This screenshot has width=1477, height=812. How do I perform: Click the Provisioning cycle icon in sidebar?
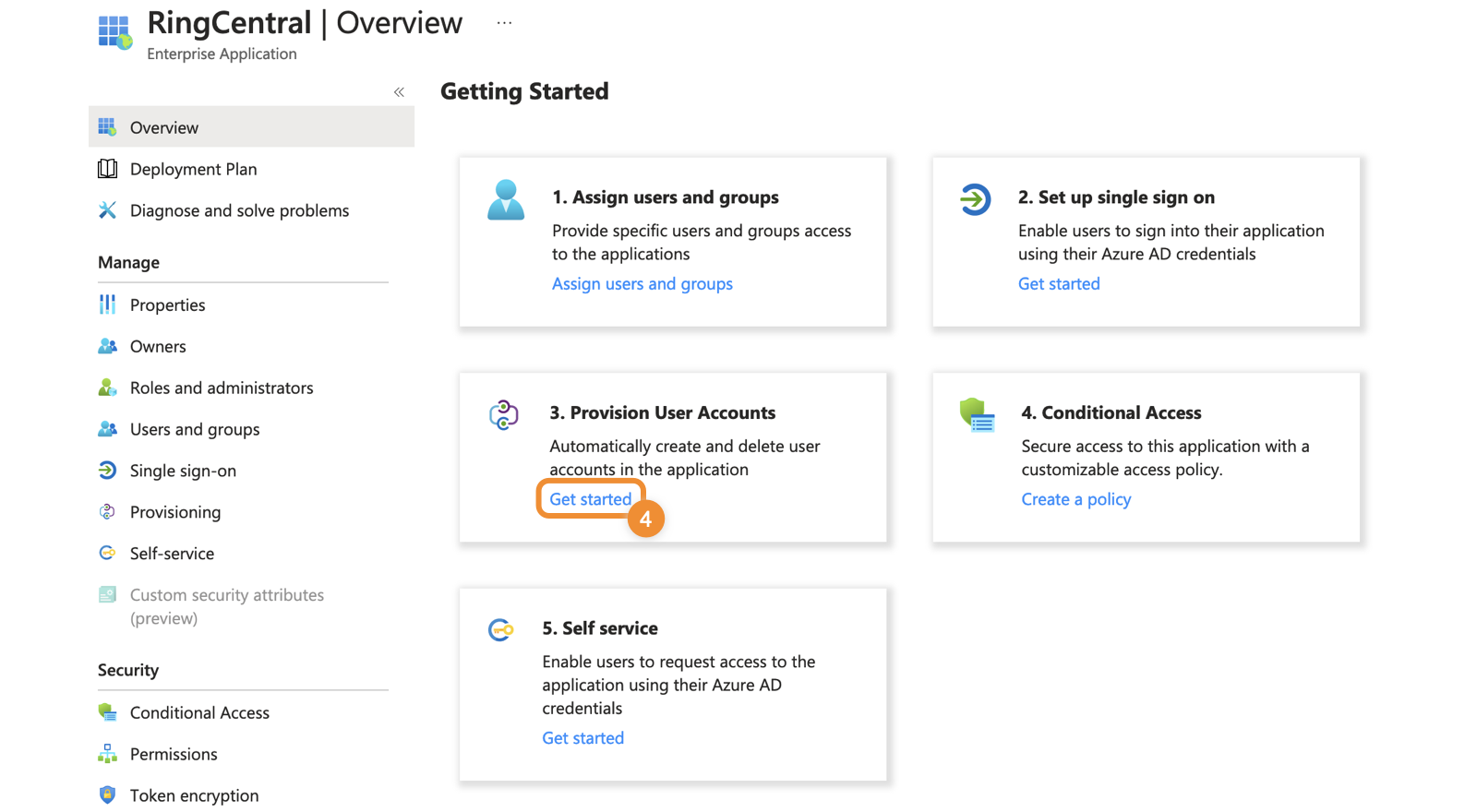coord(107,512)
